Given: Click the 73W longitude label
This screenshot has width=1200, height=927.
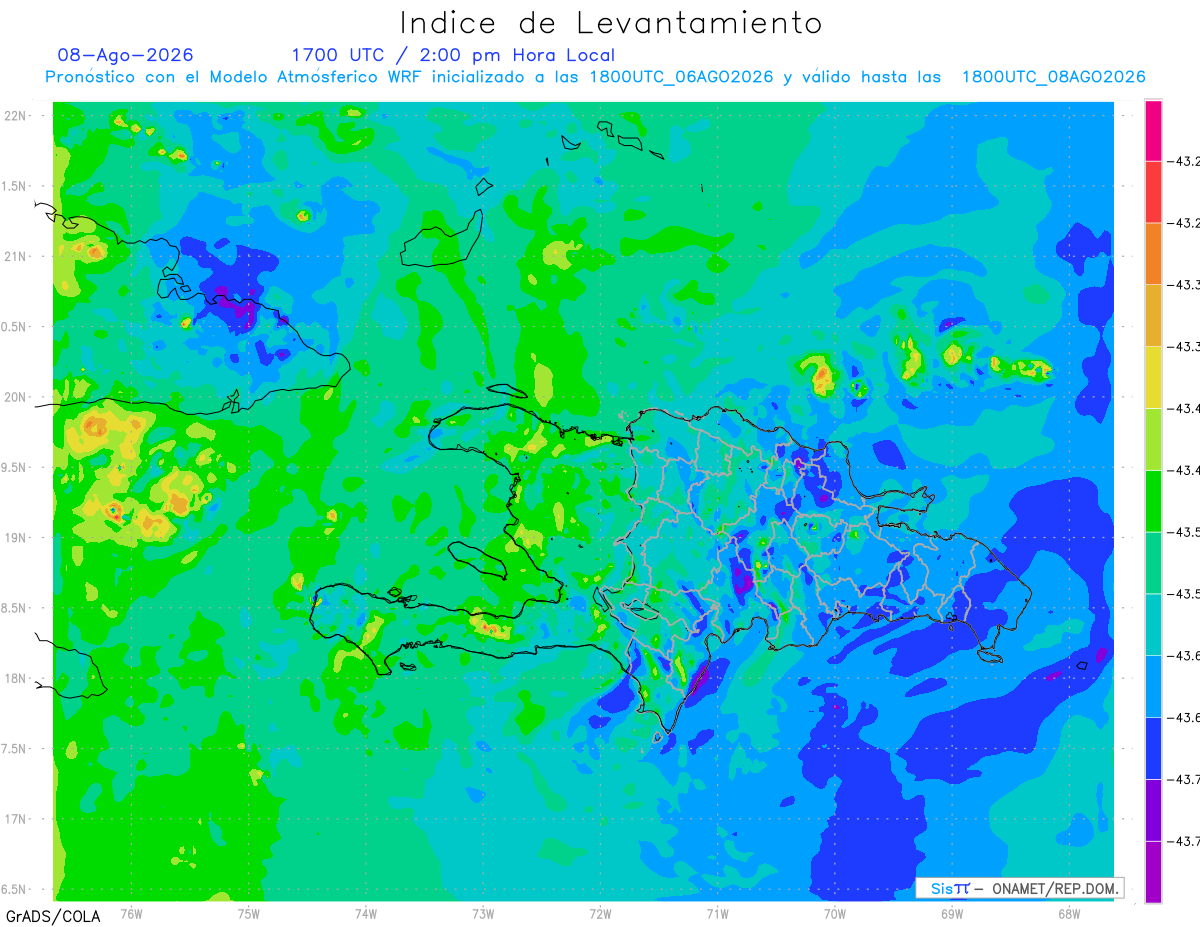Looking at the screenshot, I should (483, 914).
